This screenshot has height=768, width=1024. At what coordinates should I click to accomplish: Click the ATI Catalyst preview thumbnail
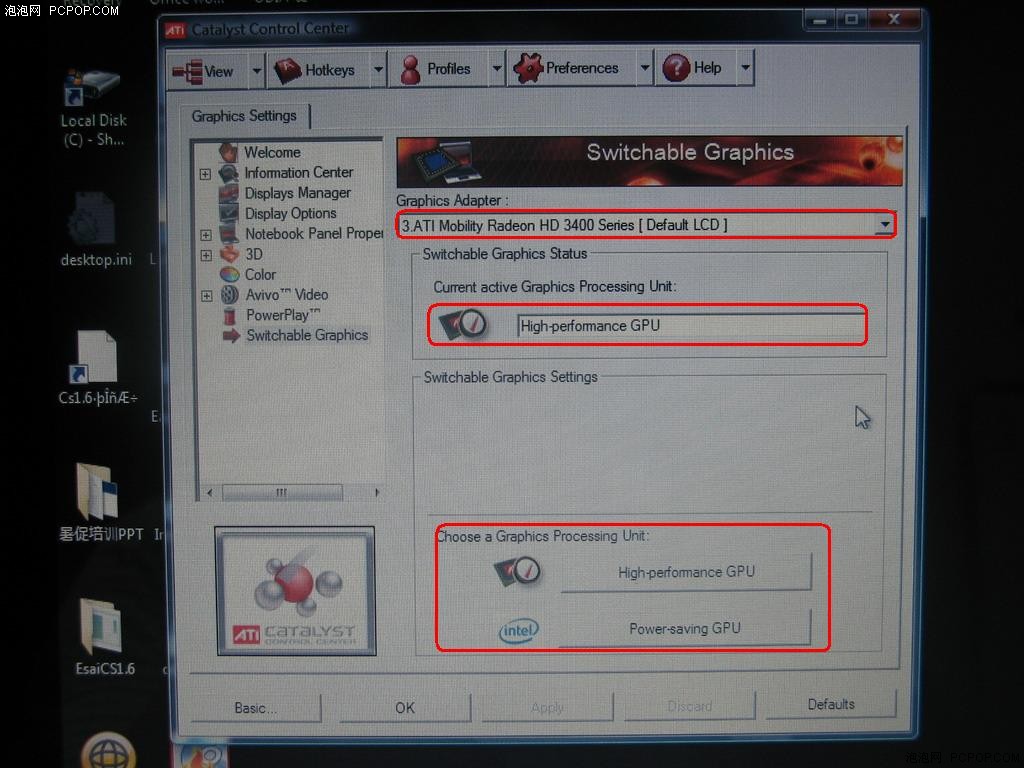click(295, 591)
